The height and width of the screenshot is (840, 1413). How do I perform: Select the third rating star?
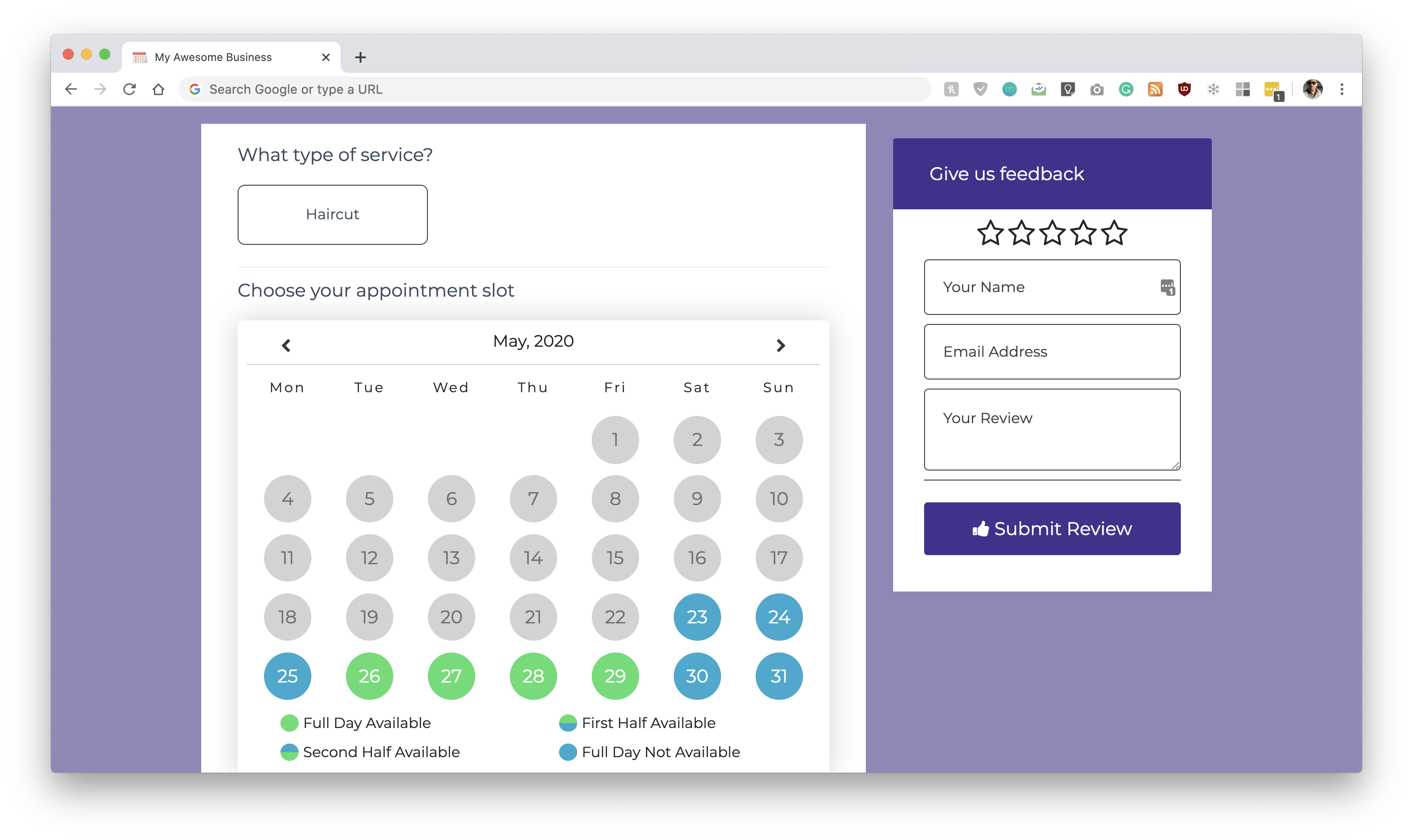1052,233
